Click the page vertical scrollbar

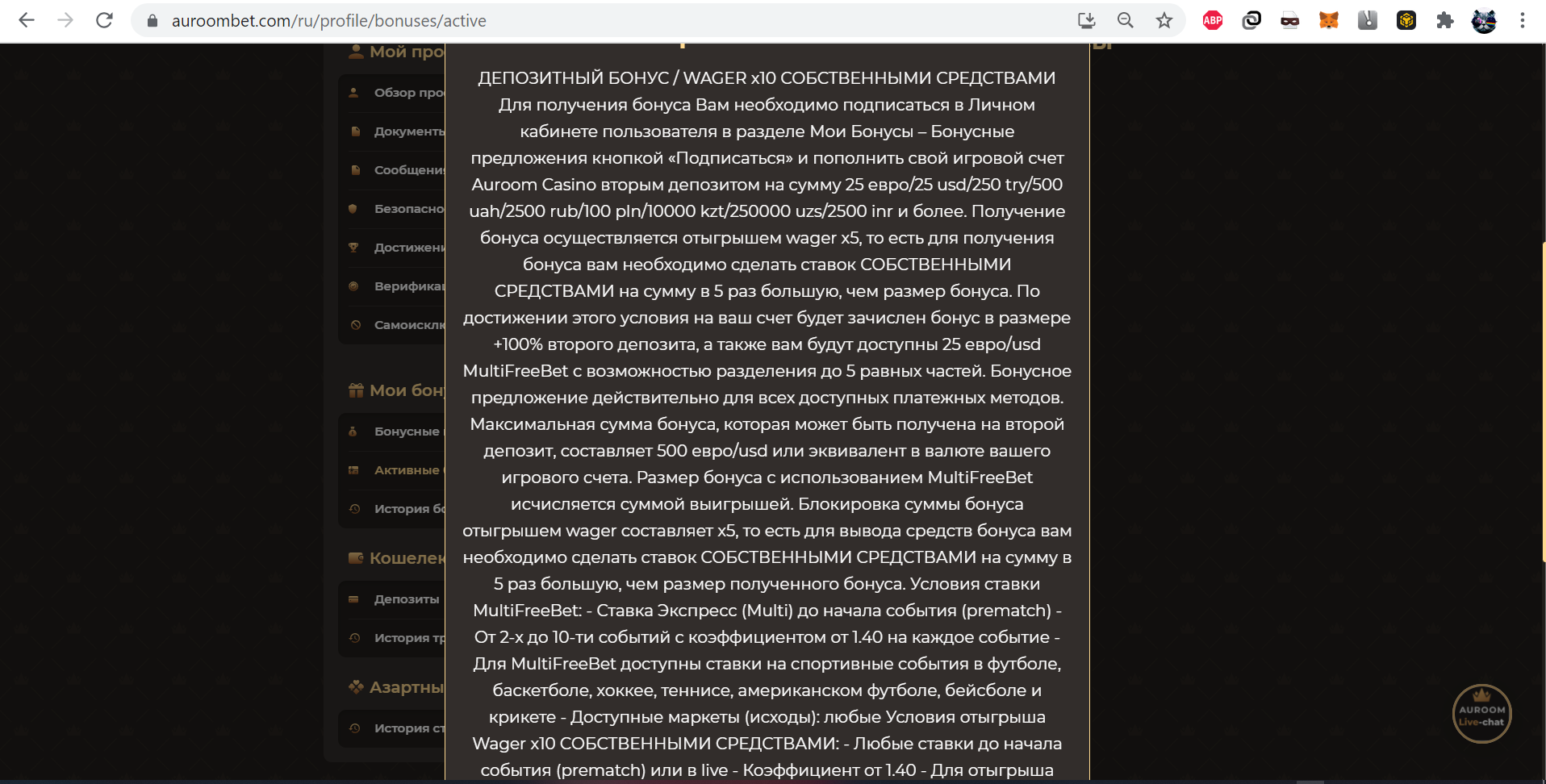1543,402
